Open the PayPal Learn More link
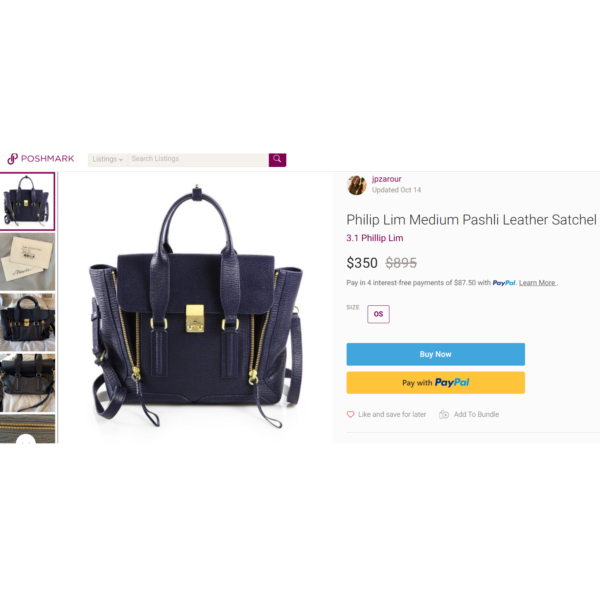 (x=537, y=283)
